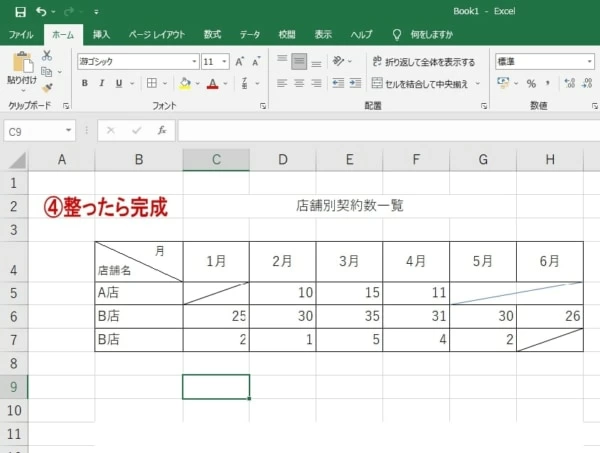Open alignment (配置) group dialog launcher
This screenshot has width=600, height=453.
(484, 106)
